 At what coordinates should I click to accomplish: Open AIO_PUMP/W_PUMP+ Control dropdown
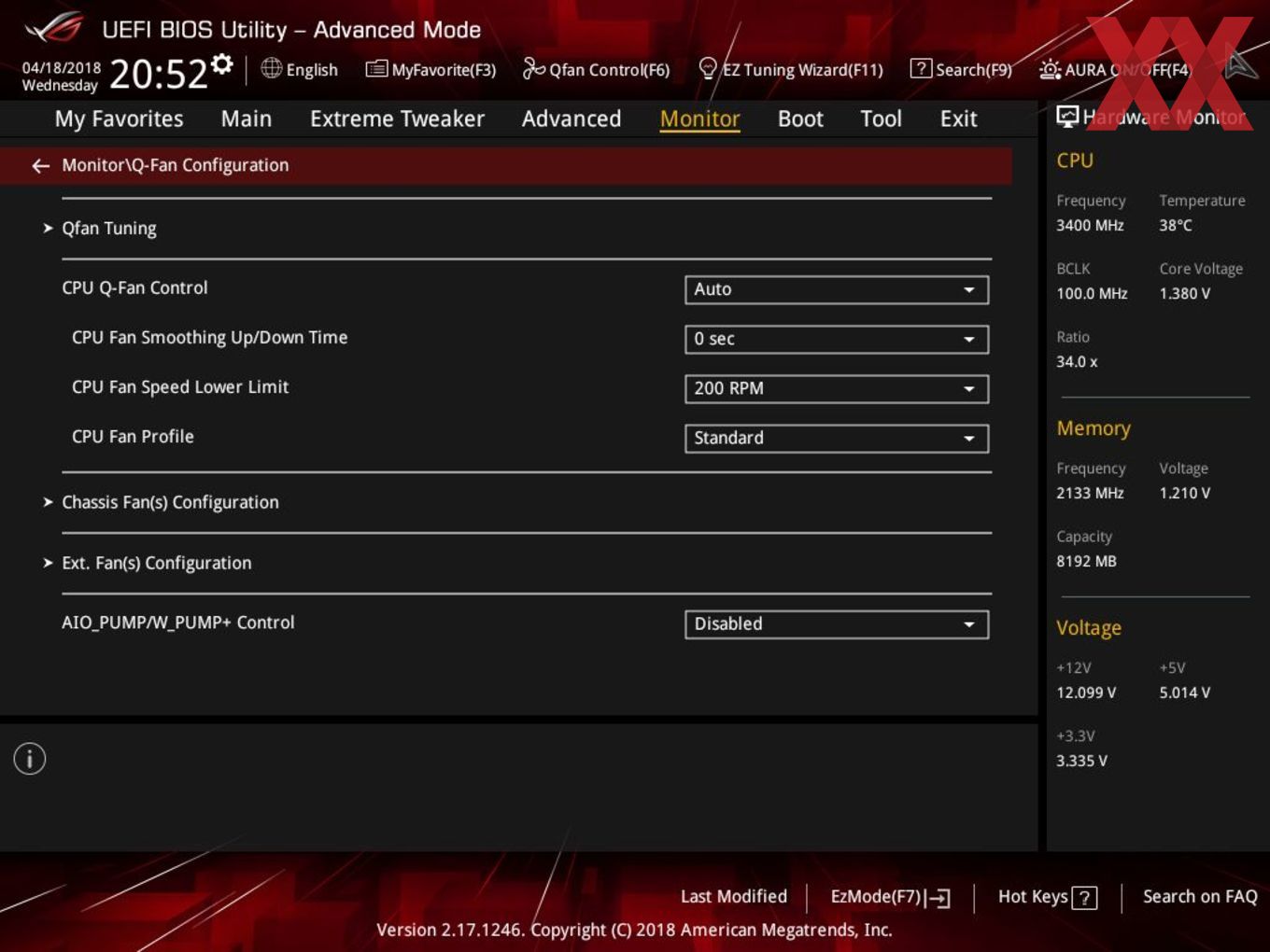(x=837, y=623)
